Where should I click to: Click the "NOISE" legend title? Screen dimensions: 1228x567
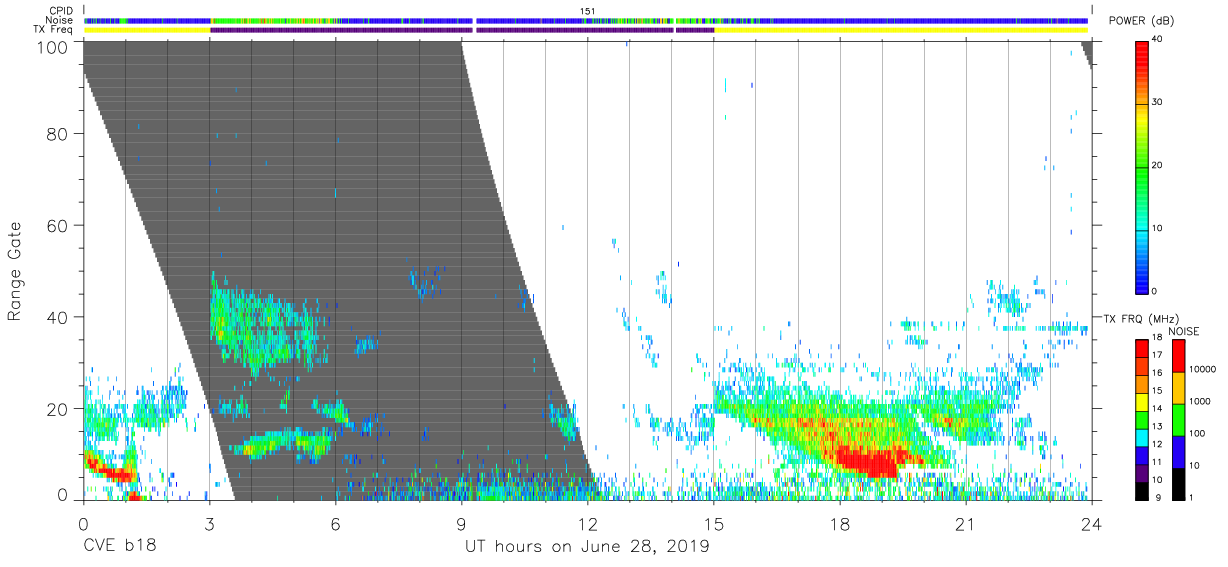point(1184,331)
